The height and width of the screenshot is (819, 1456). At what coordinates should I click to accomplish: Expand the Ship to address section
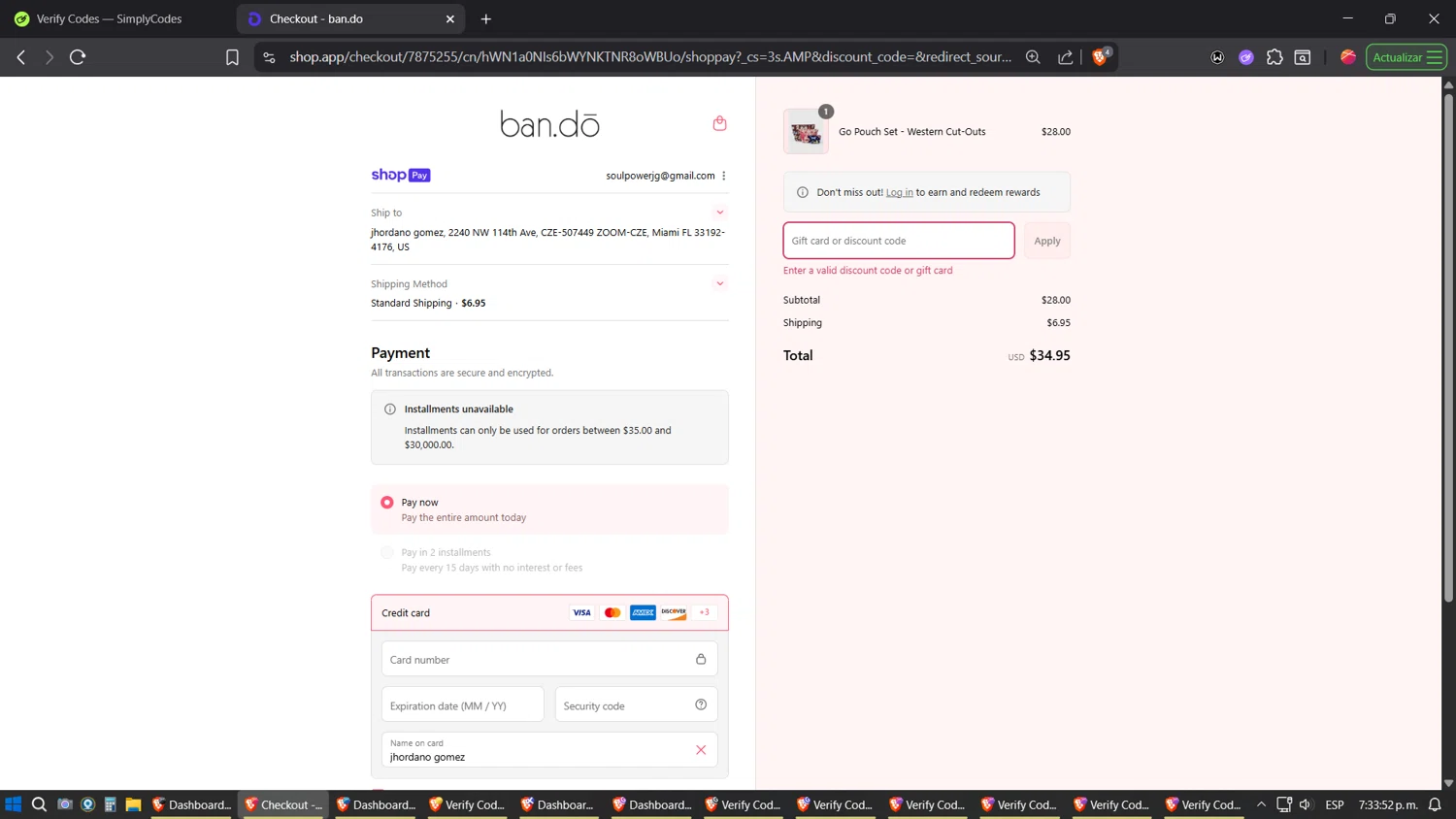[719, 213]
